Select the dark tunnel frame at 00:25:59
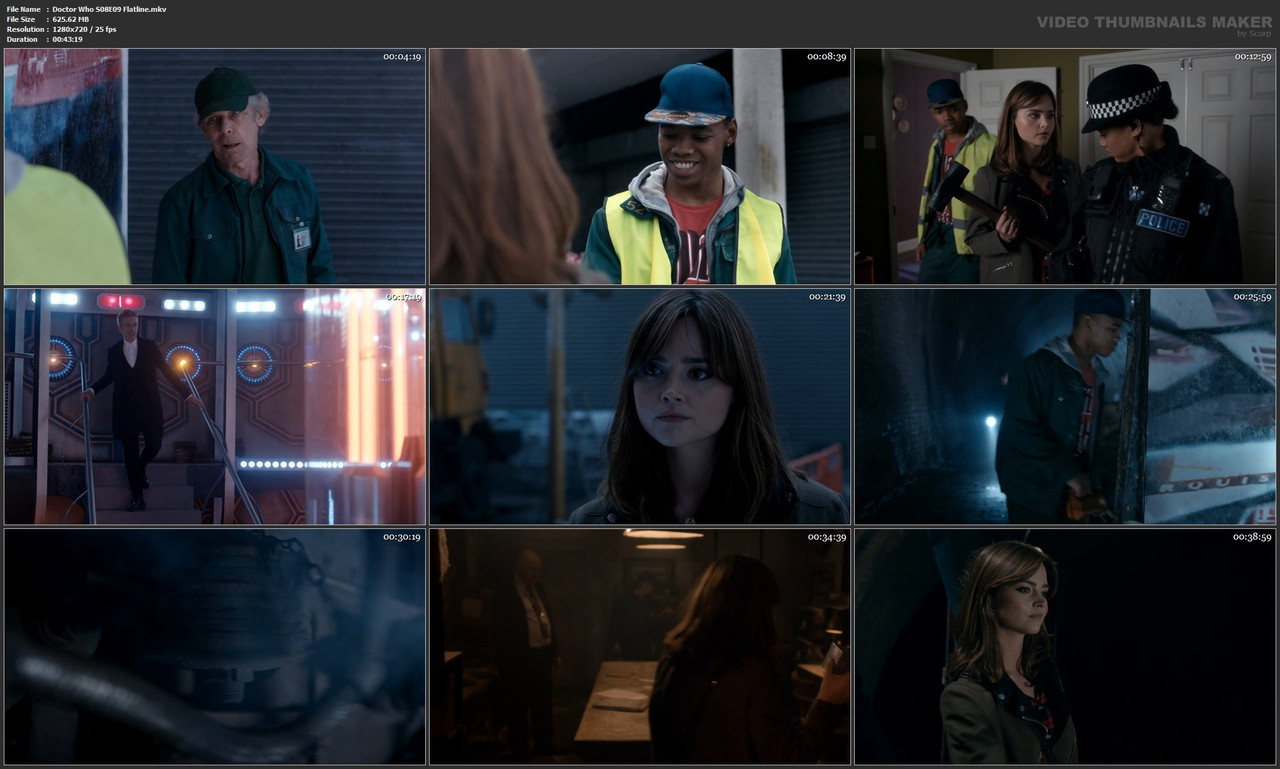Image resolution: width=1280 pixels, height=769 pixels. coord(1065,406)
